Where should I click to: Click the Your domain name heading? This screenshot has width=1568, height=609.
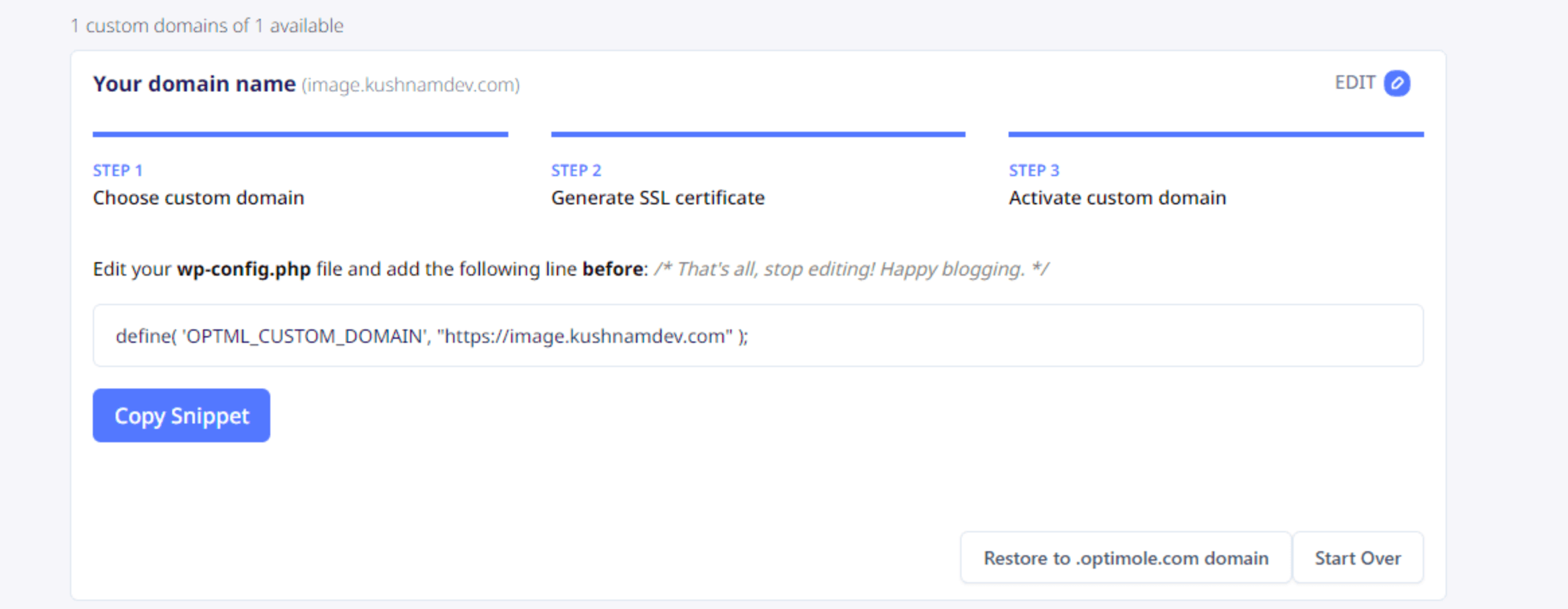pos(194,84)
